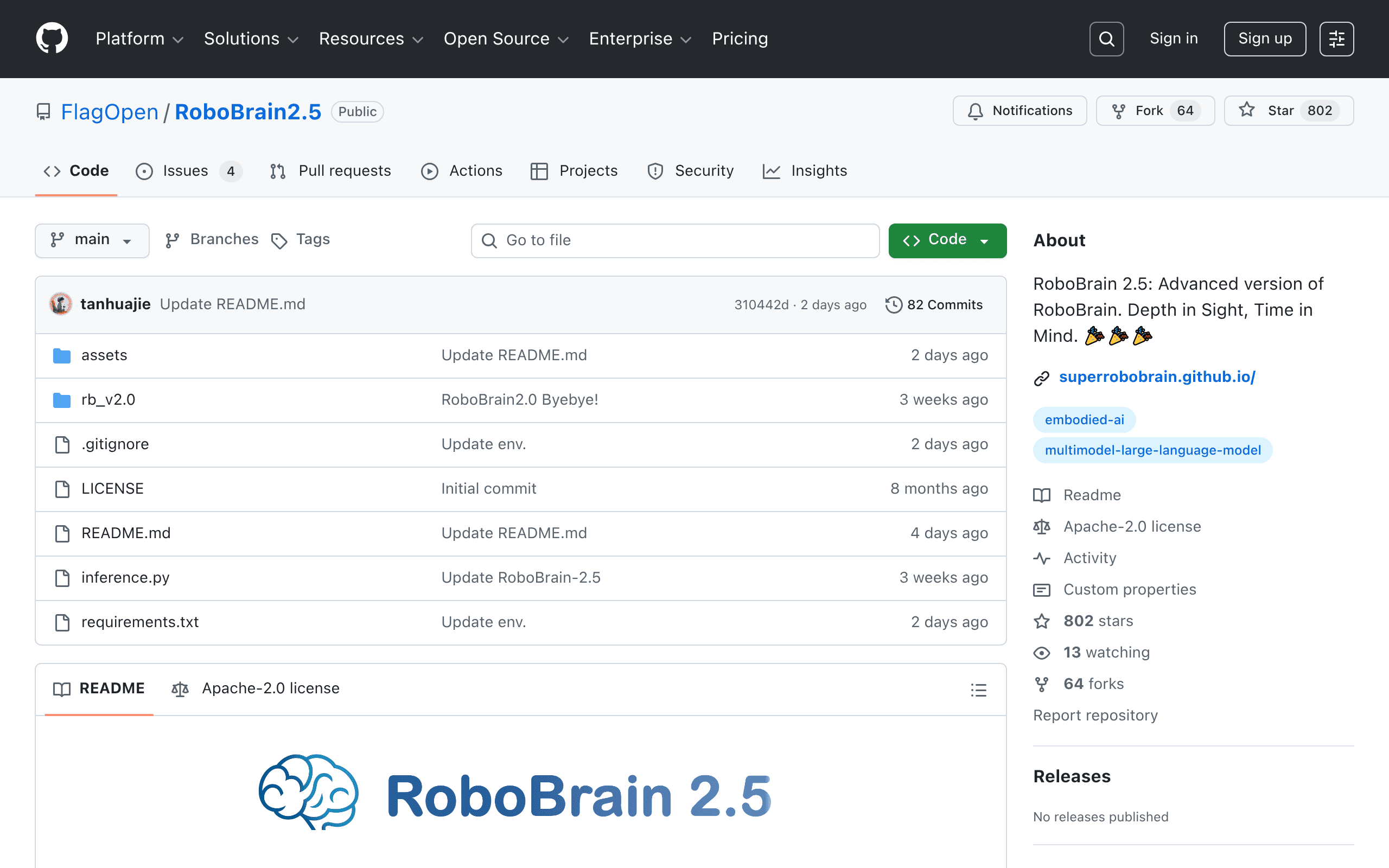Open the FlagOpen organization link
The height and width of the screenshot is (868, 1389).
110,111
